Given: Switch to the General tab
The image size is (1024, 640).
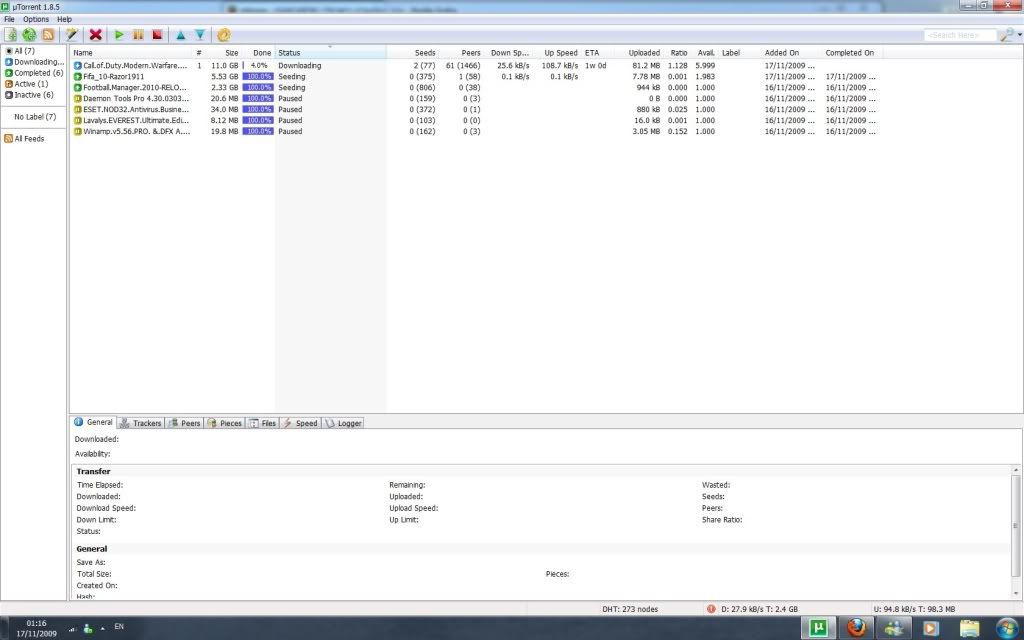Looking at the screenshot, I should click(93, 423).
